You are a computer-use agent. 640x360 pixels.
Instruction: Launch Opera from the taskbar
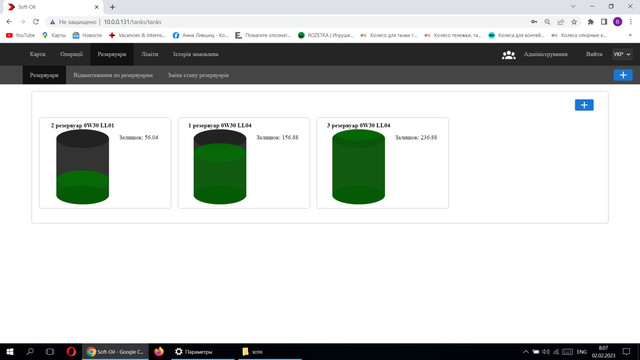(x=71, y=351)
